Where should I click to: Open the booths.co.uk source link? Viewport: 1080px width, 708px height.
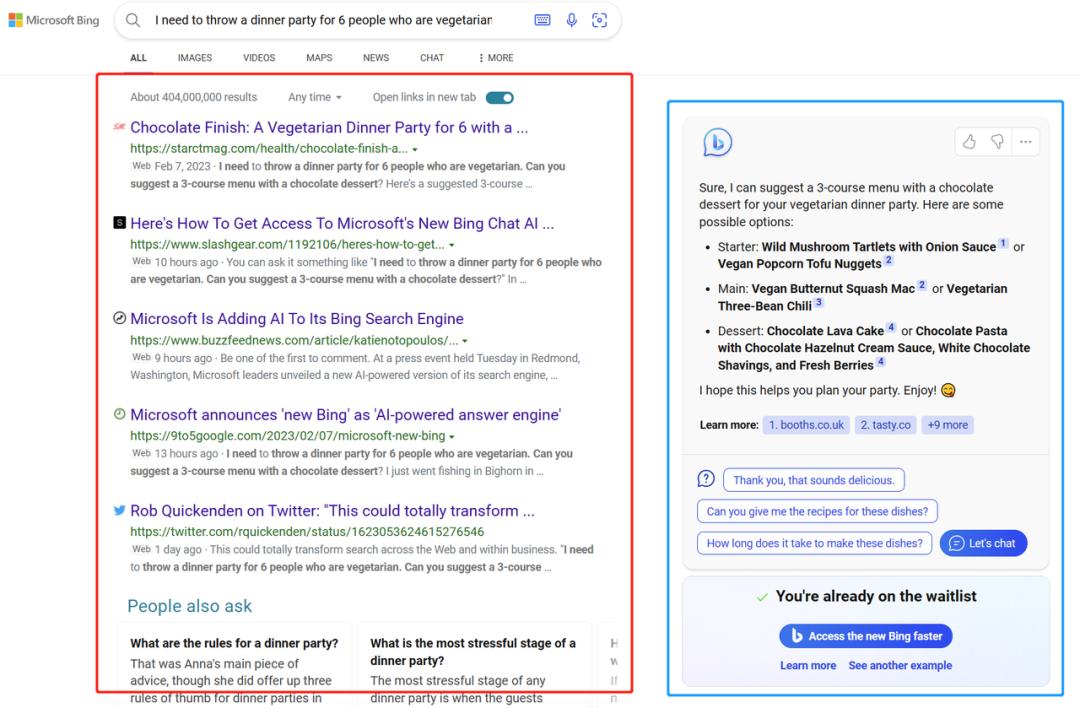click(806, 425)
